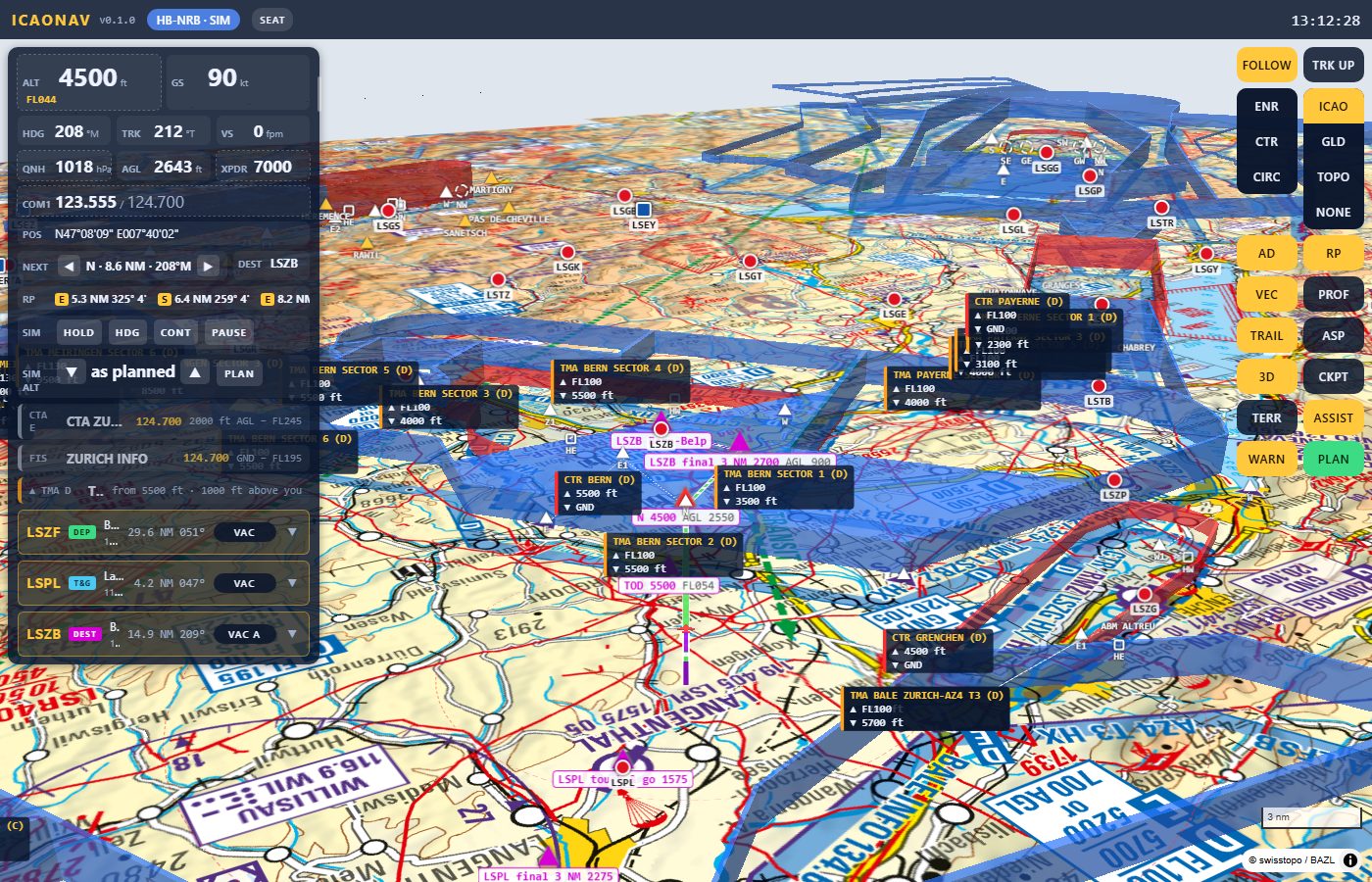Select the LSTB airfield marker on the map

1099,387
